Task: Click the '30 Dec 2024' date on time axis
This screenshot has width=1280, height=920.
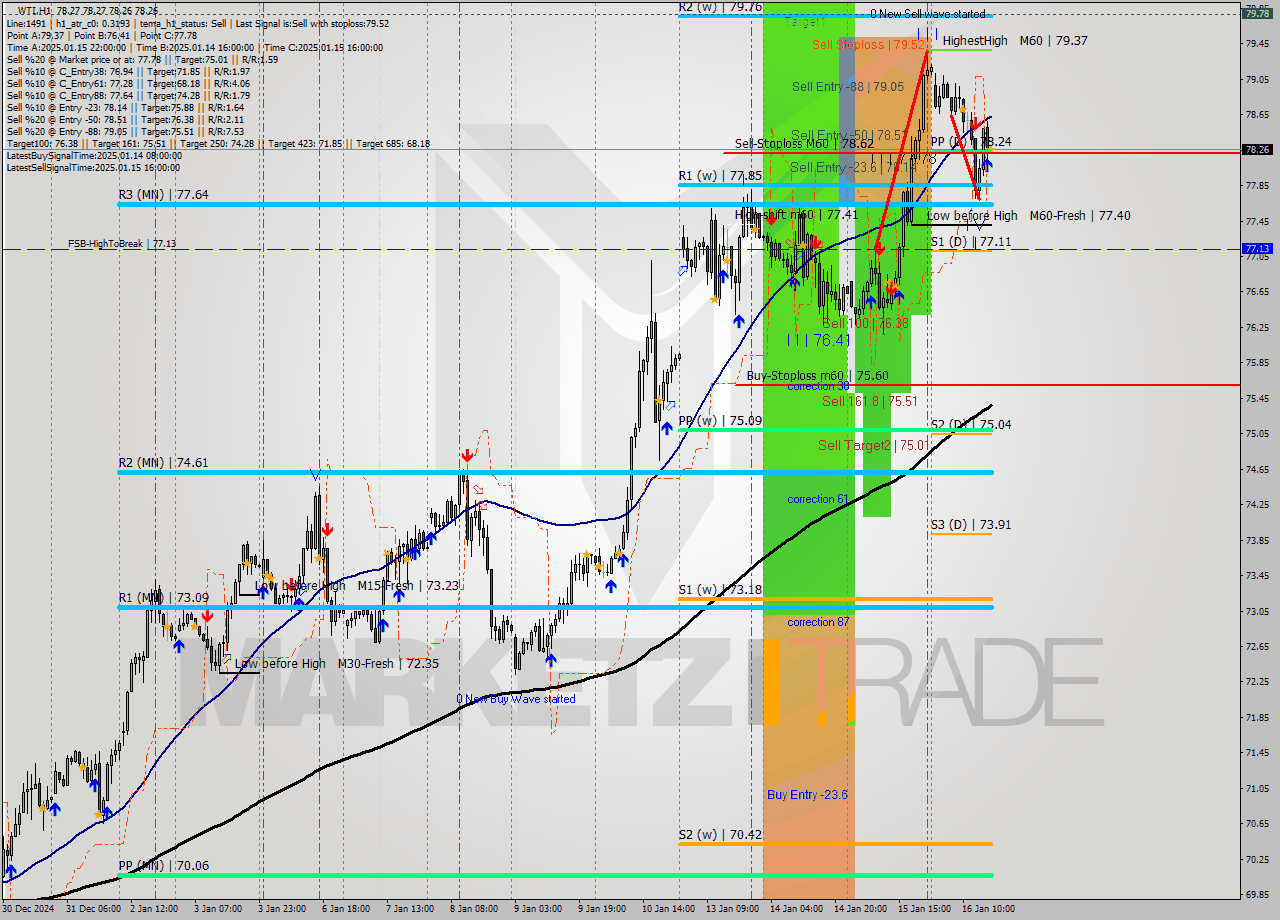Action: [x=27, y=909]
